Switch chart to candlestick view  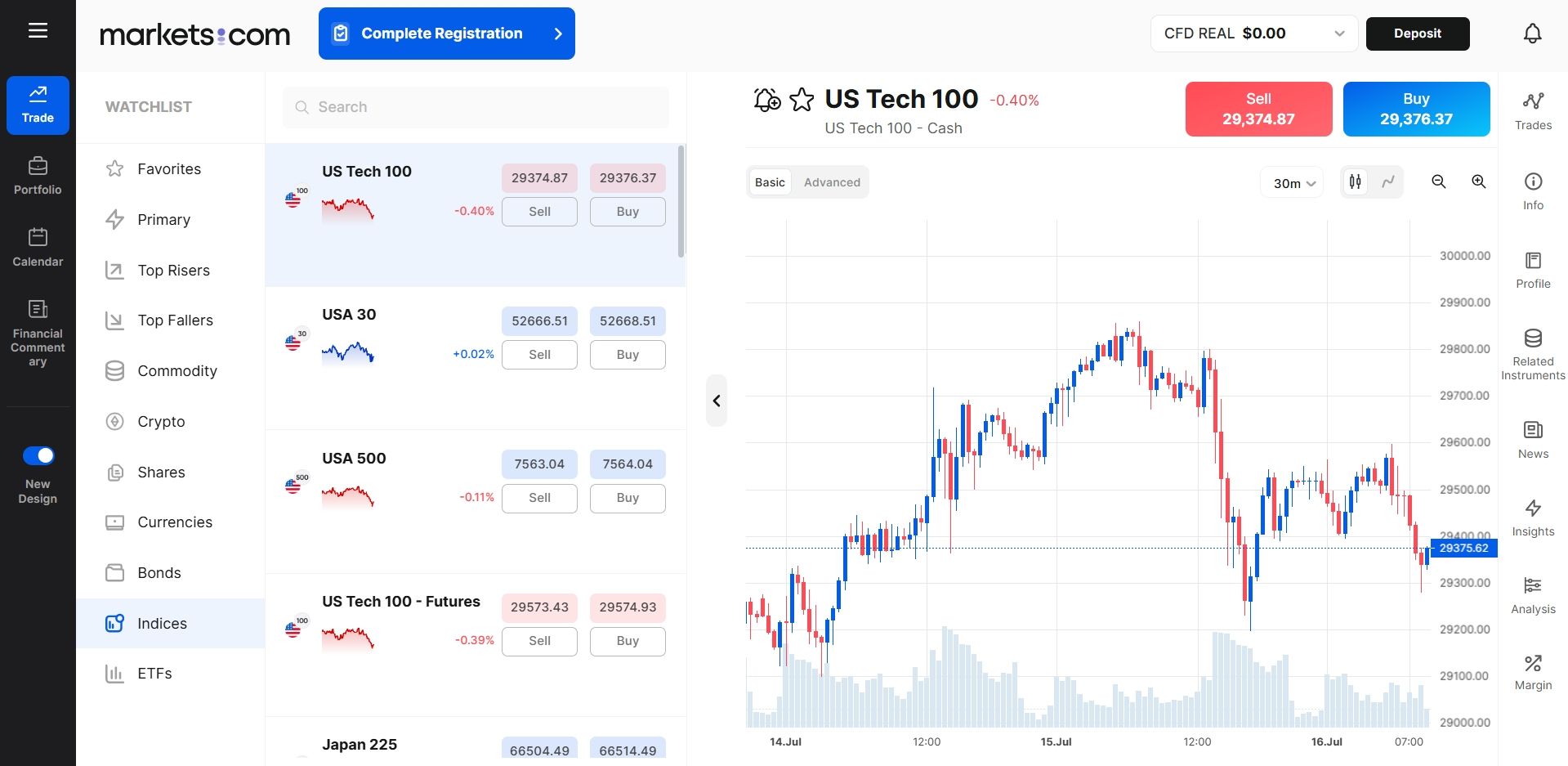point(1356,181)
